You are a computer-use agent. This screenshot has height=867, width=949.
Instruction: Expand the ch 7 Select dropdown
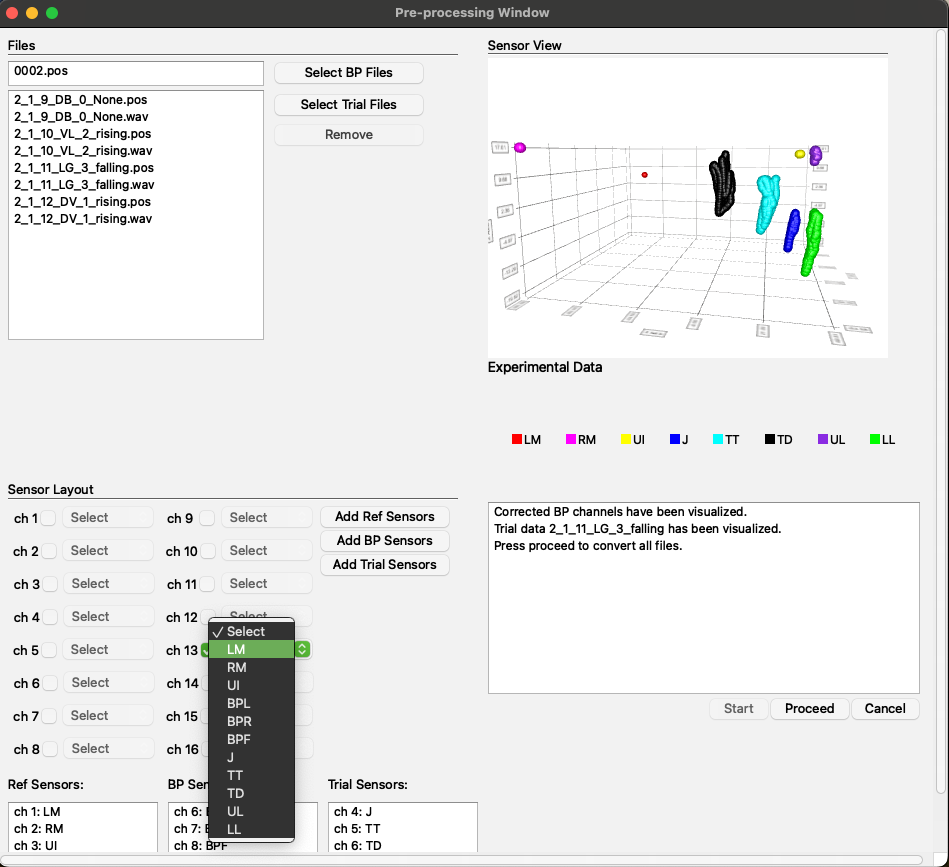[108, 716]
